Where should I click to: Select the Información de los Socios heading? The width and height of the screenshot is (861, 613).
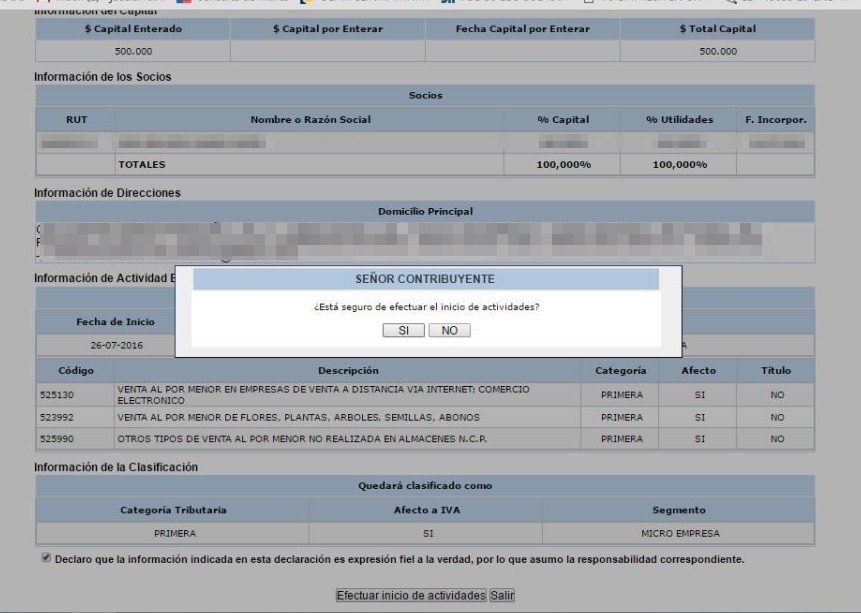[x=103, y=77]
